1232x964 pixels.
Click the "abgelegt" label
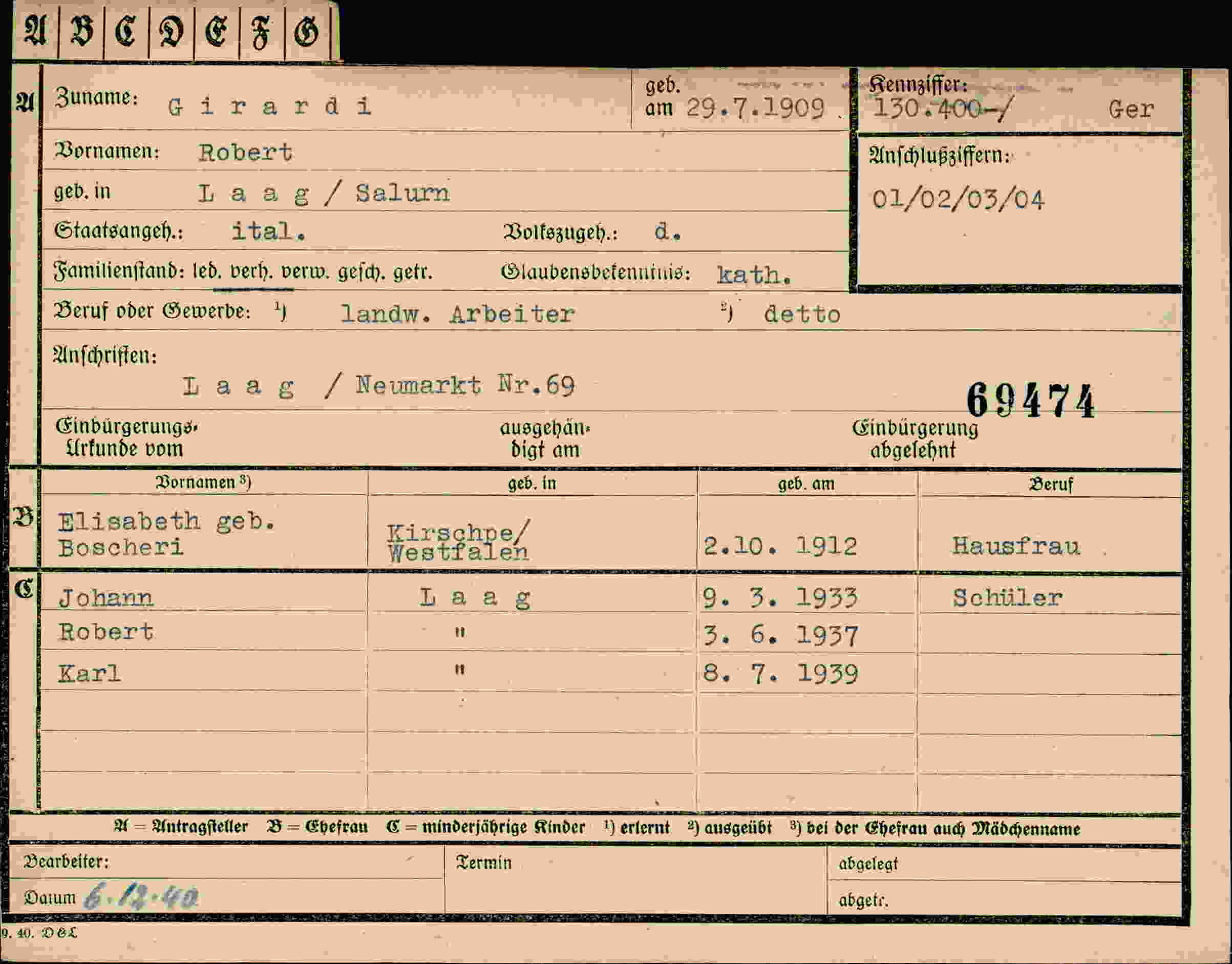867,865
